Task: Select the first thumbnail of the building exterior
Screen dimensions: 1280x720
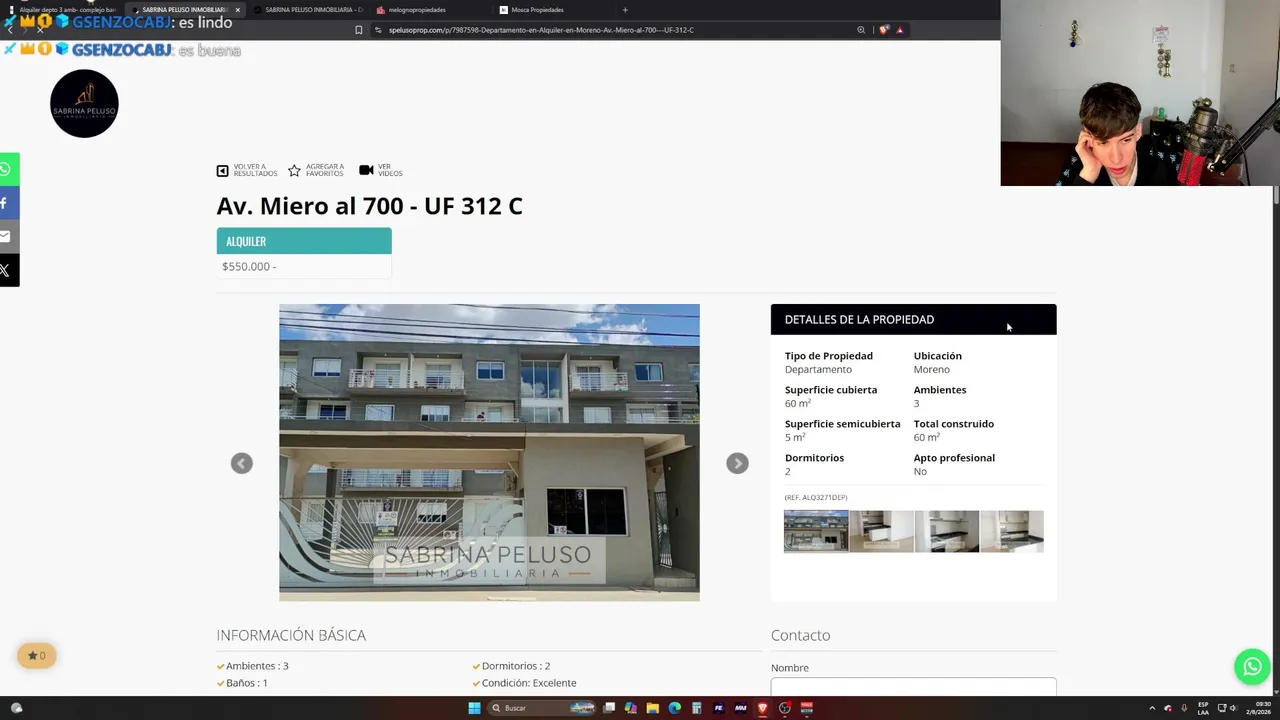Action: click(816, 531)
